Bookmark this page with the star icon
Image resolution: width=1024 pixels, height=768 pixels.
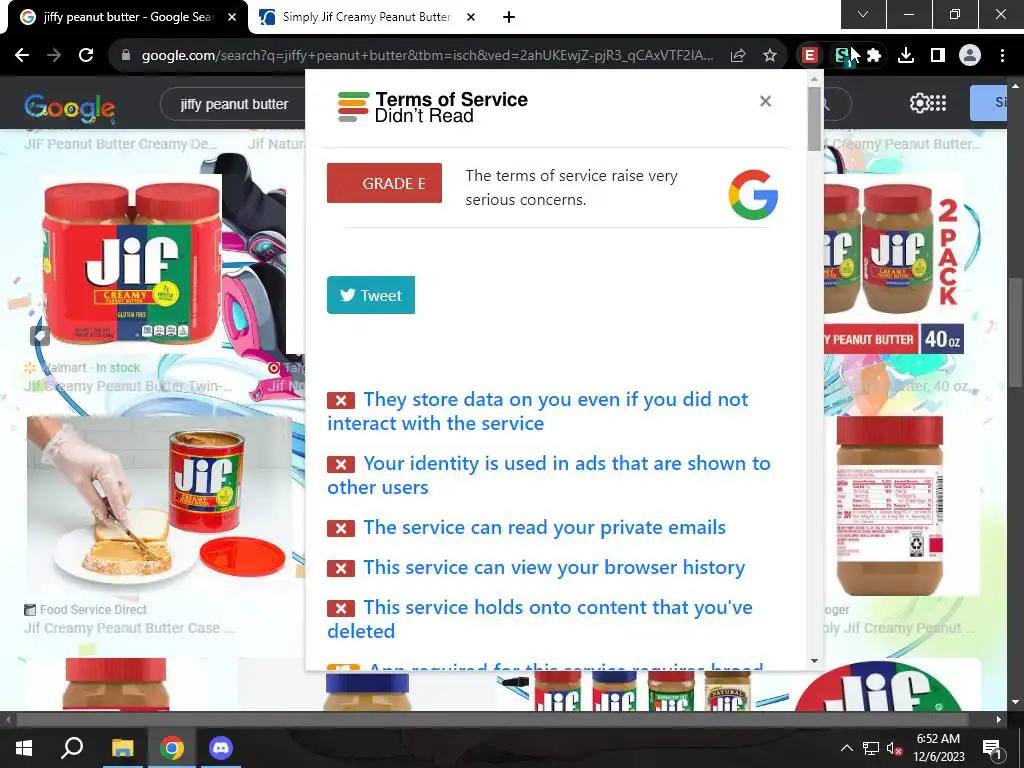770,56
